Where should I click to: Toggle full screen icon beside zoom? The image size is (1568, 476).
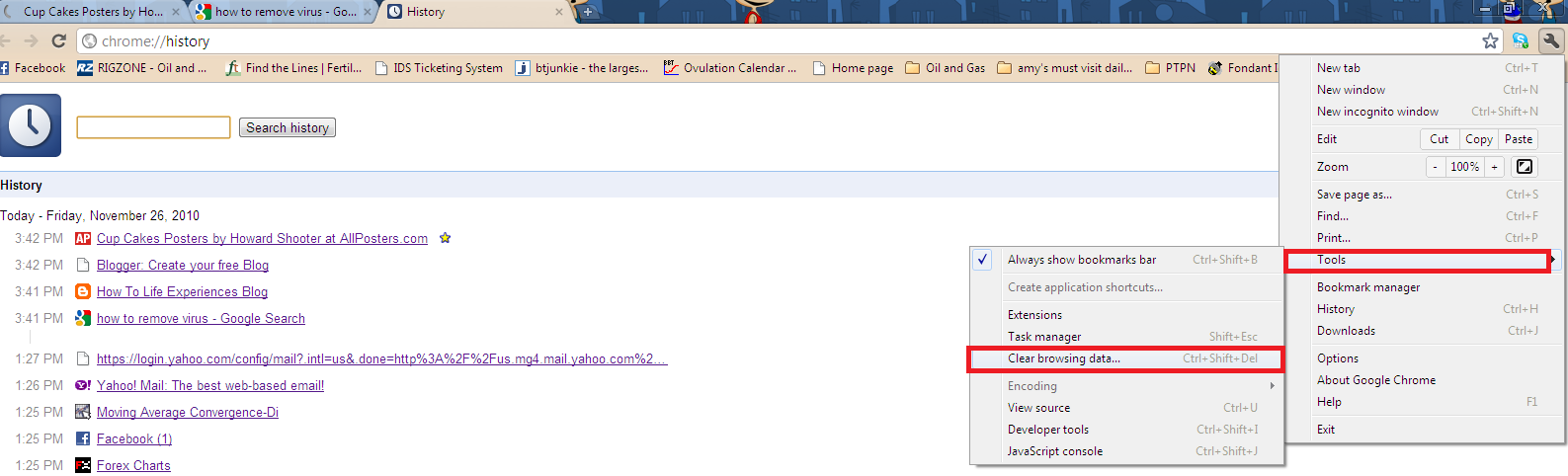pos(1525,167)
